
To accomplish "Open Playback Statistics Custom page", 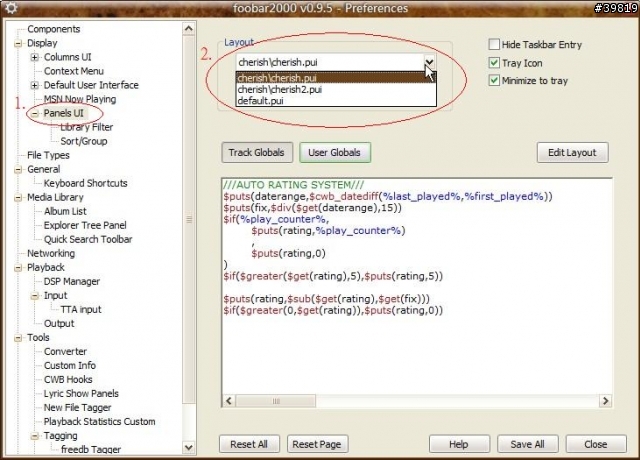I will coord(100,421).
